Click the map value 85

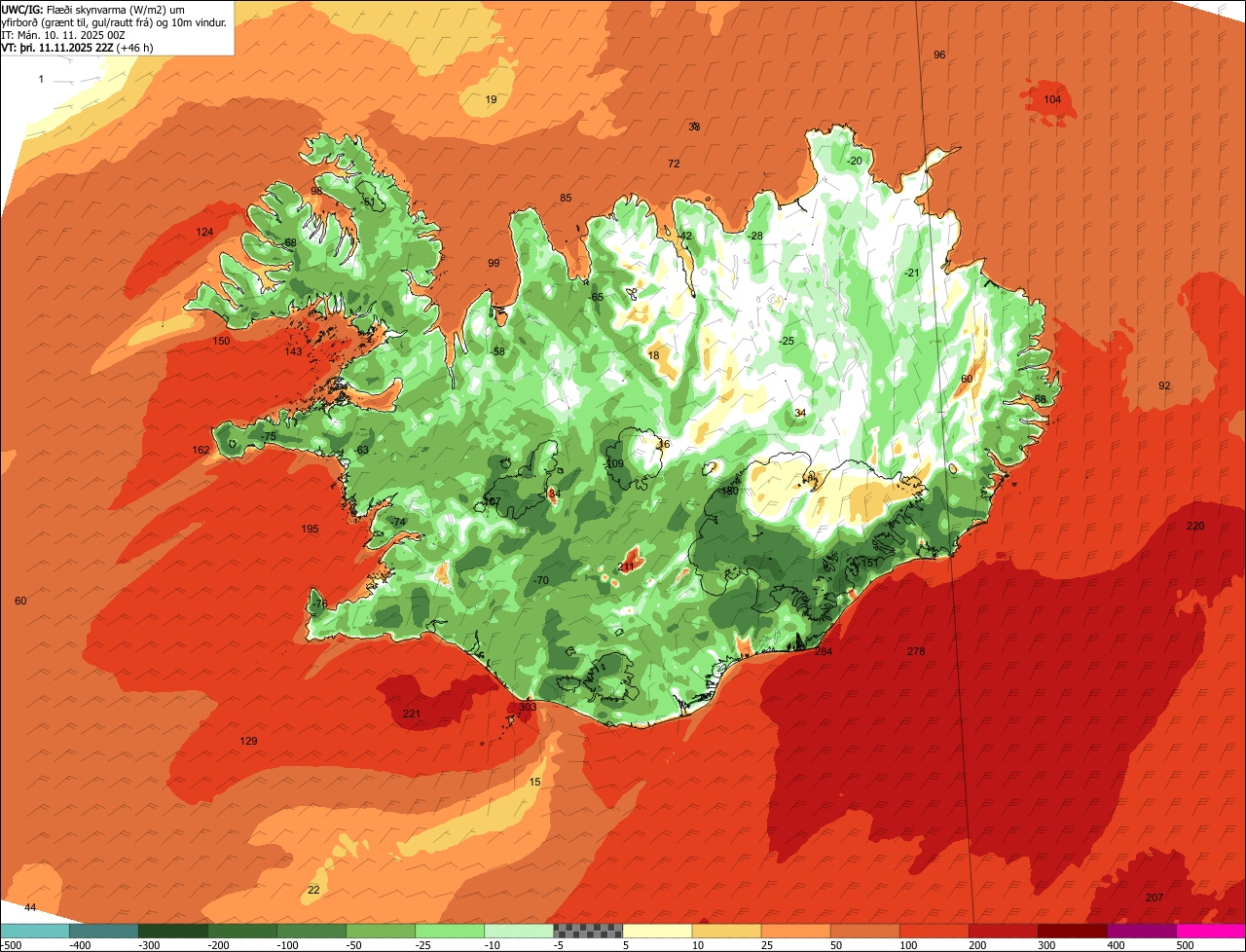click(566, 199)
